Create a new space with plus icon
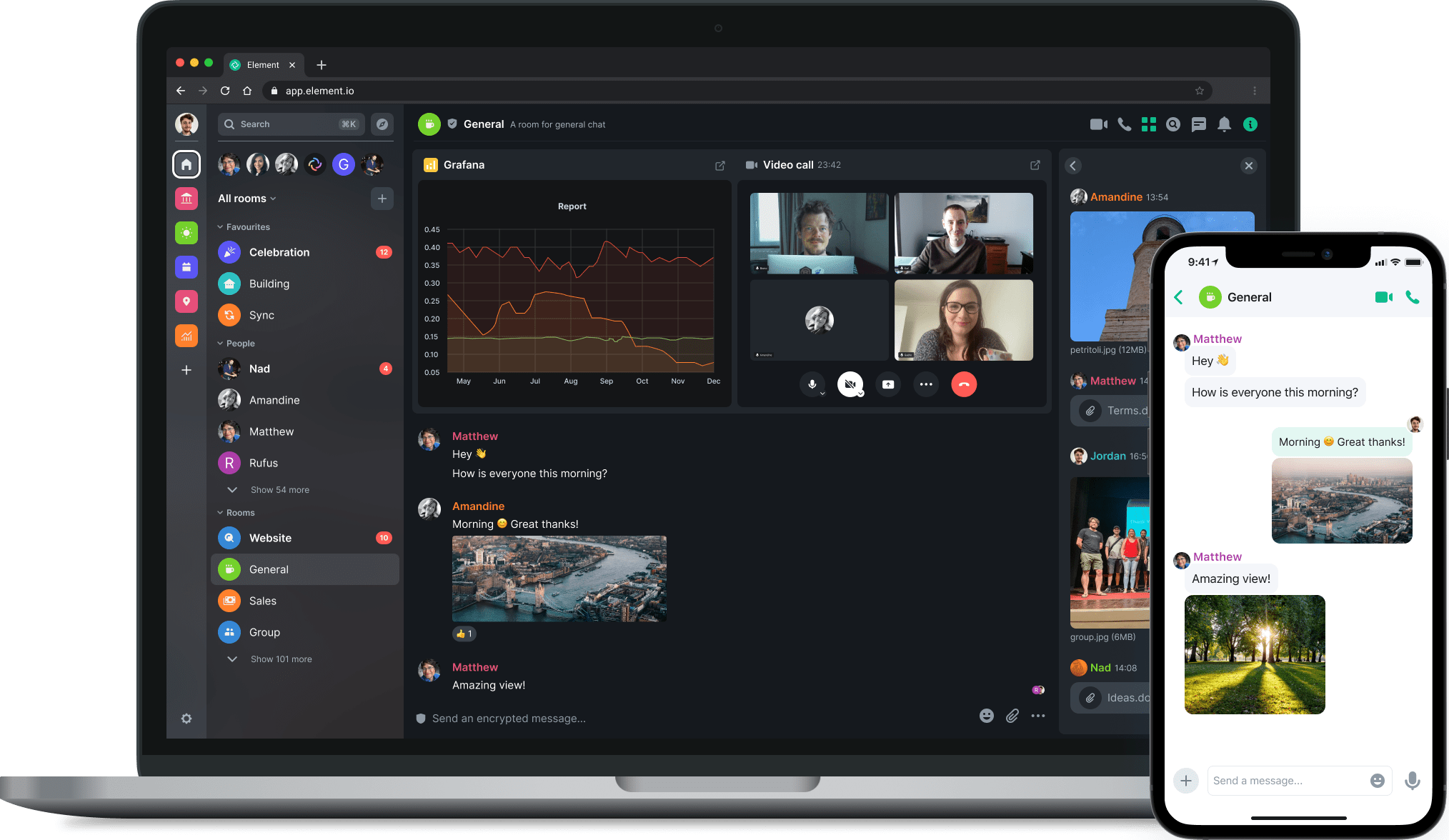The width and height of the screenshot is (1449, 840). click(186, 370)
